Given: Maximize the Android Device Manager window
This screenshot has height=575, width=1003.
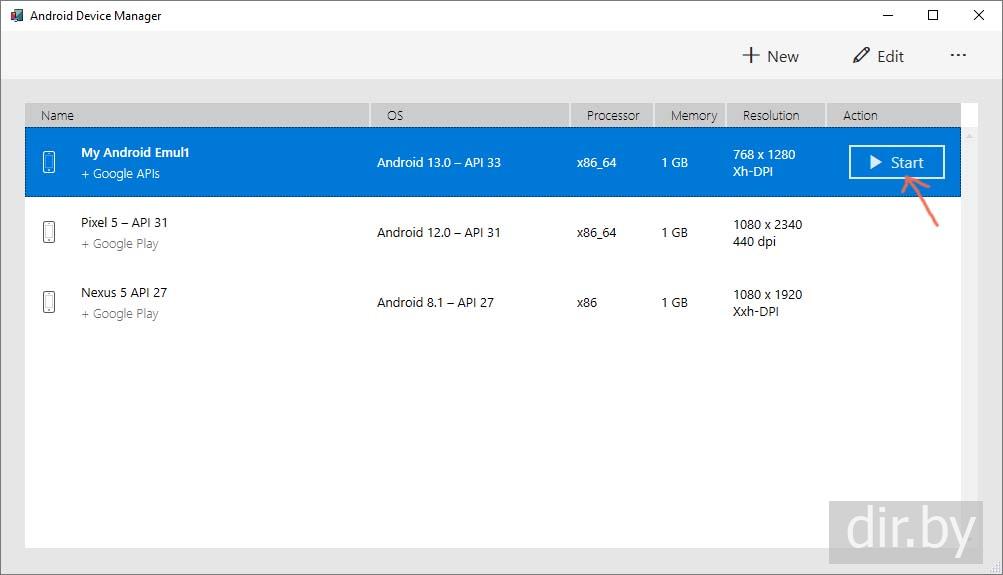Looking at the screenshot, I should (x=933, y=16).
